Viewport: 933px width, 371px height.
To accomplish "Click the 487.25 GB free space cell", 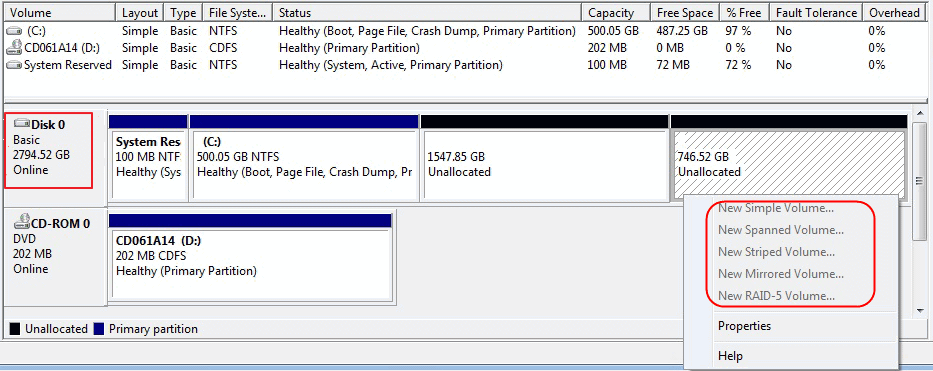I will pyautogui.click(x=682, y=31).
